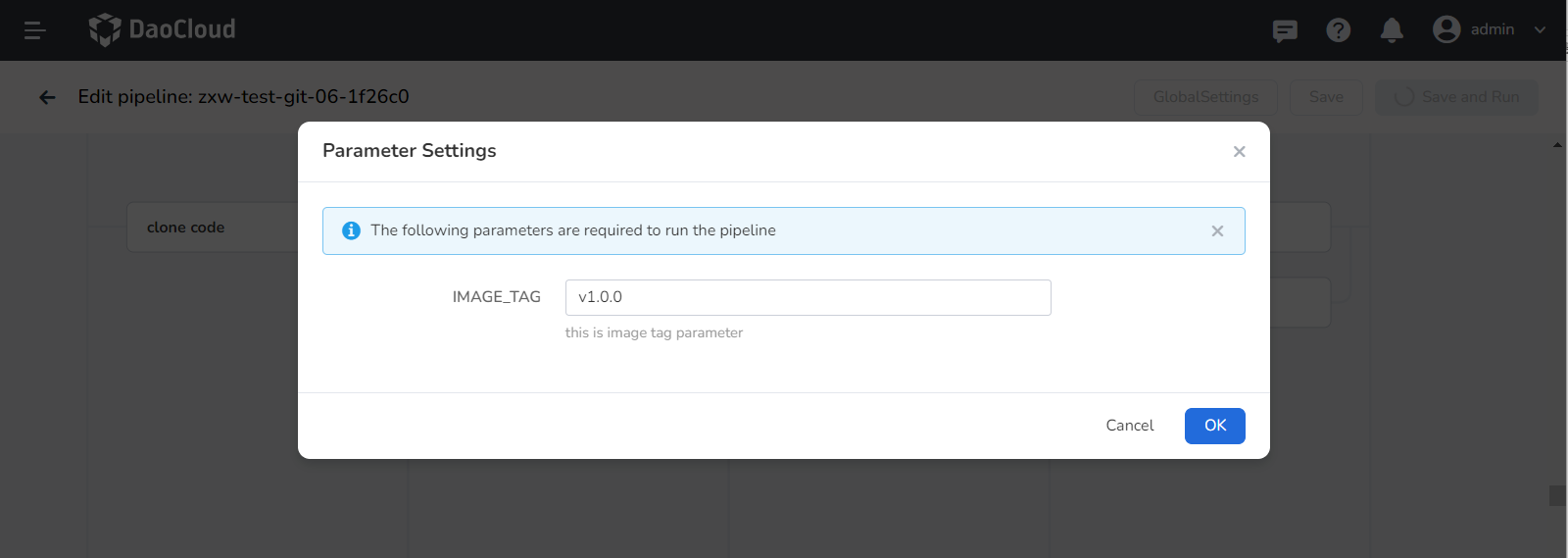Close the Parameter Settings dialog

coord(1240,151)
